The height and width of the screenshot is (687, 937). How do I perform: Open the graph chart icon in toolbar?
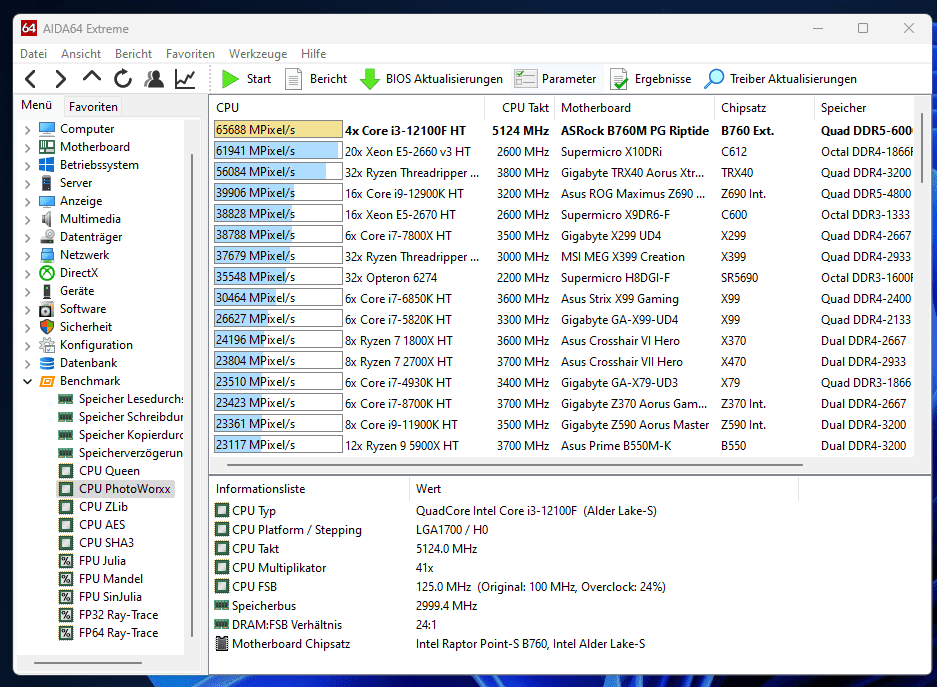[x=185, y=79]
